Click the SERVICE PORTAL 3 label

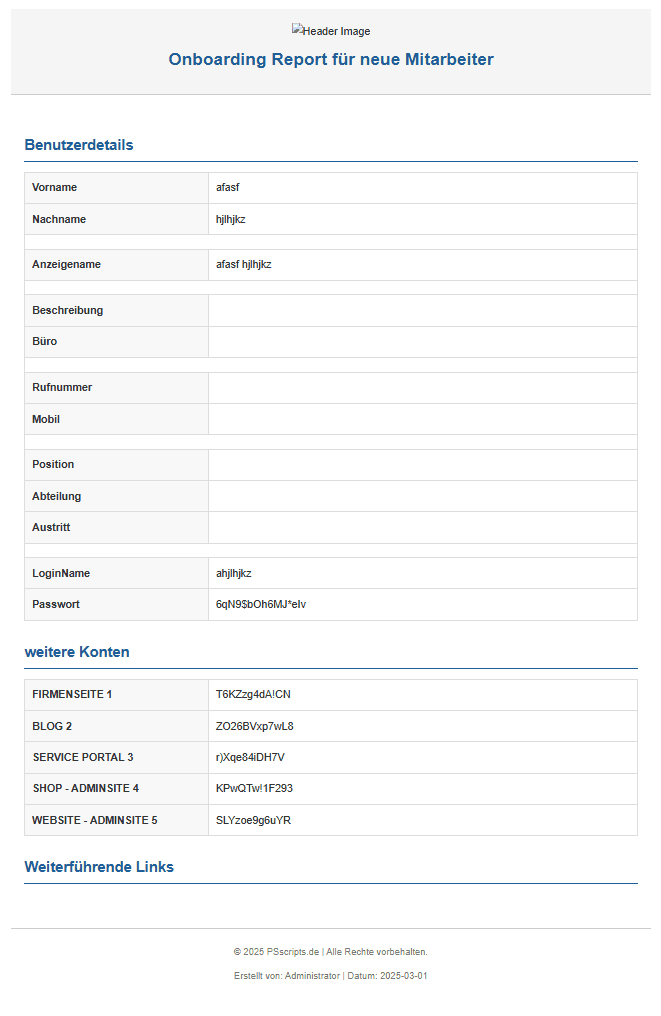(x=83, y=758)
